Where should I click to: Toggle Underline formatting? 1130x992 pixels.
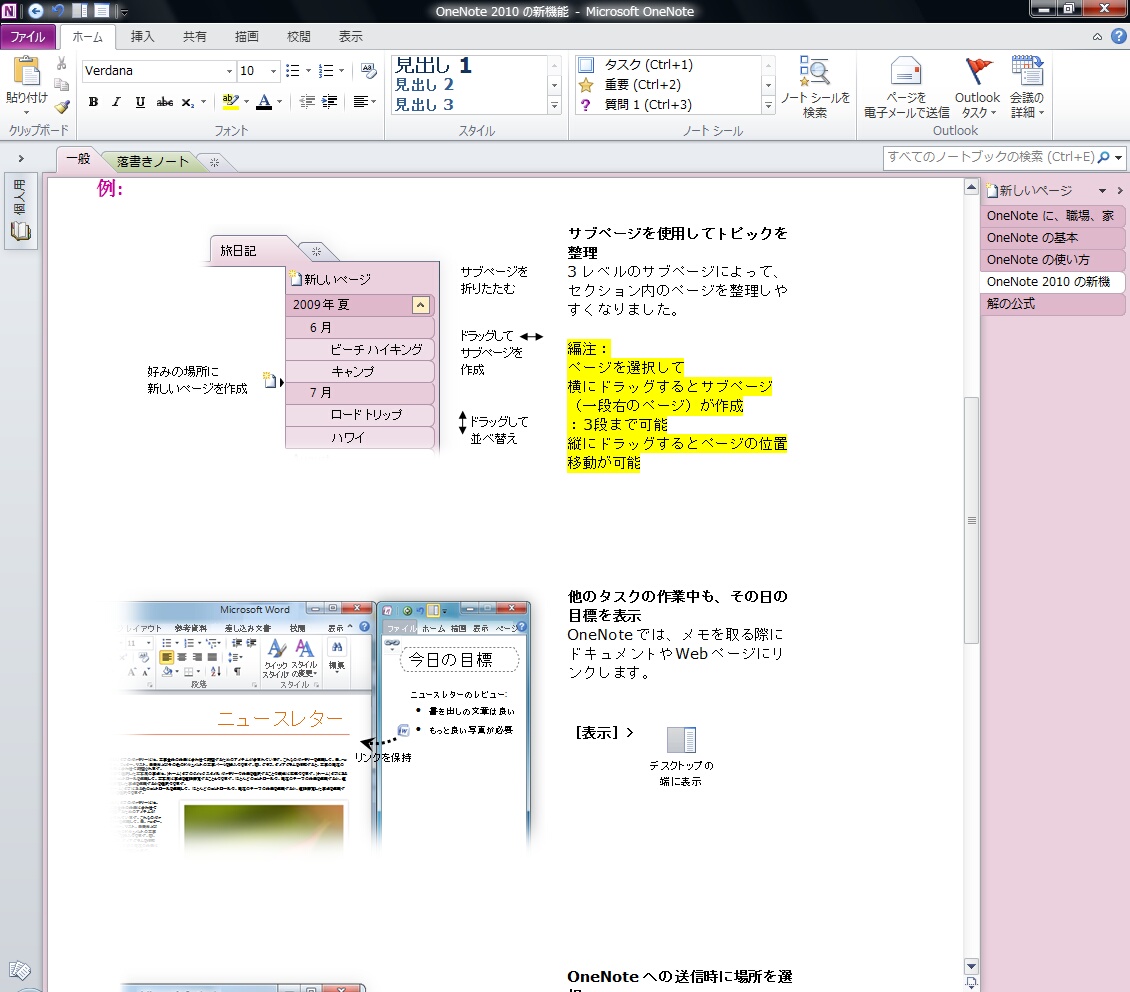coord(140,102)
